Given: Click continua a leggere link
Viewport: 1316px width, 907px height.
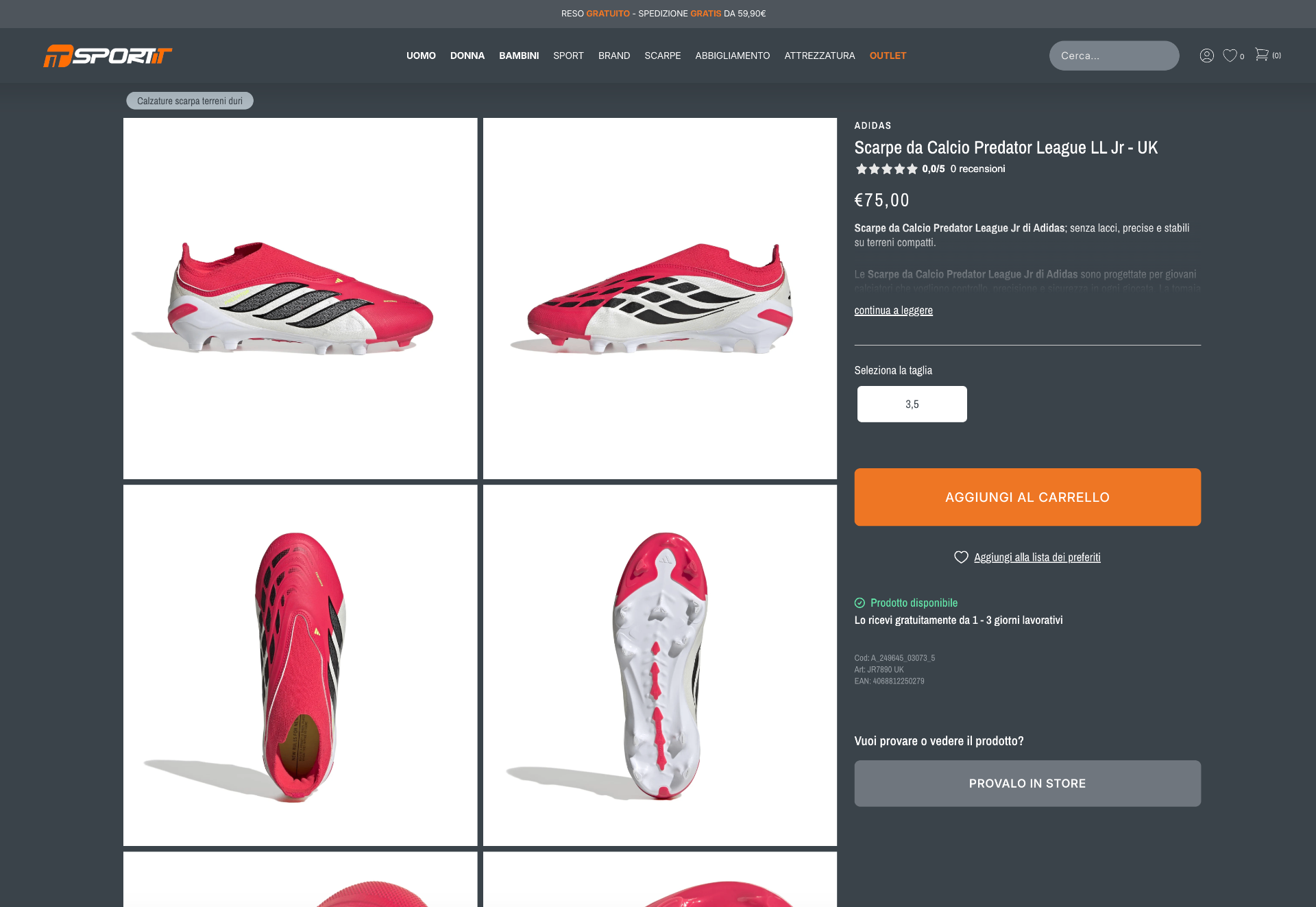Looking at the screenshot, I should (x=893, y=311).
